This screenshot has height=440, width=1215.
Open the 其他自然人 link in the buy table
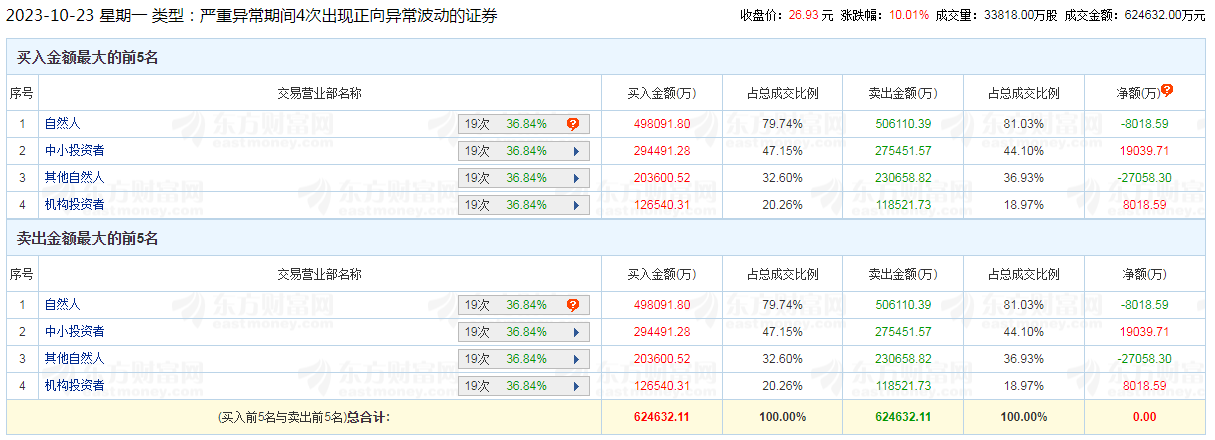[x=74, y=178]
